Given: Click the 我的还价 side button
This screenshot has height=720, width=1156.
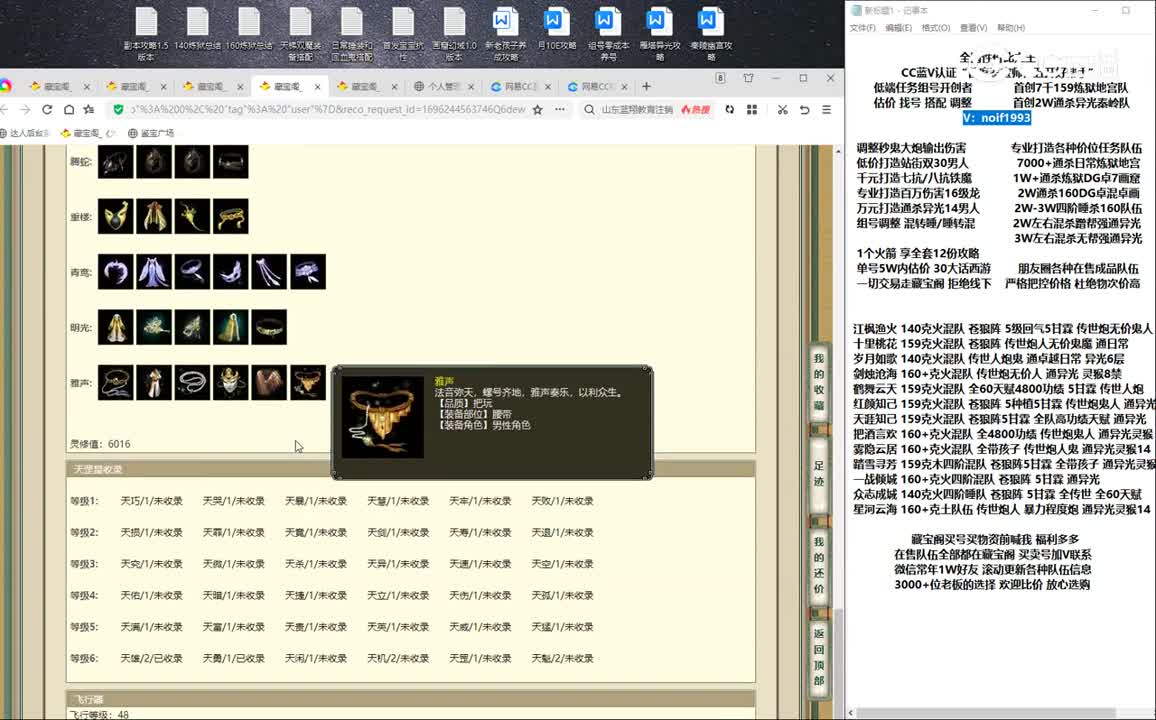Looking at the screenshot, I should (818, 565).
